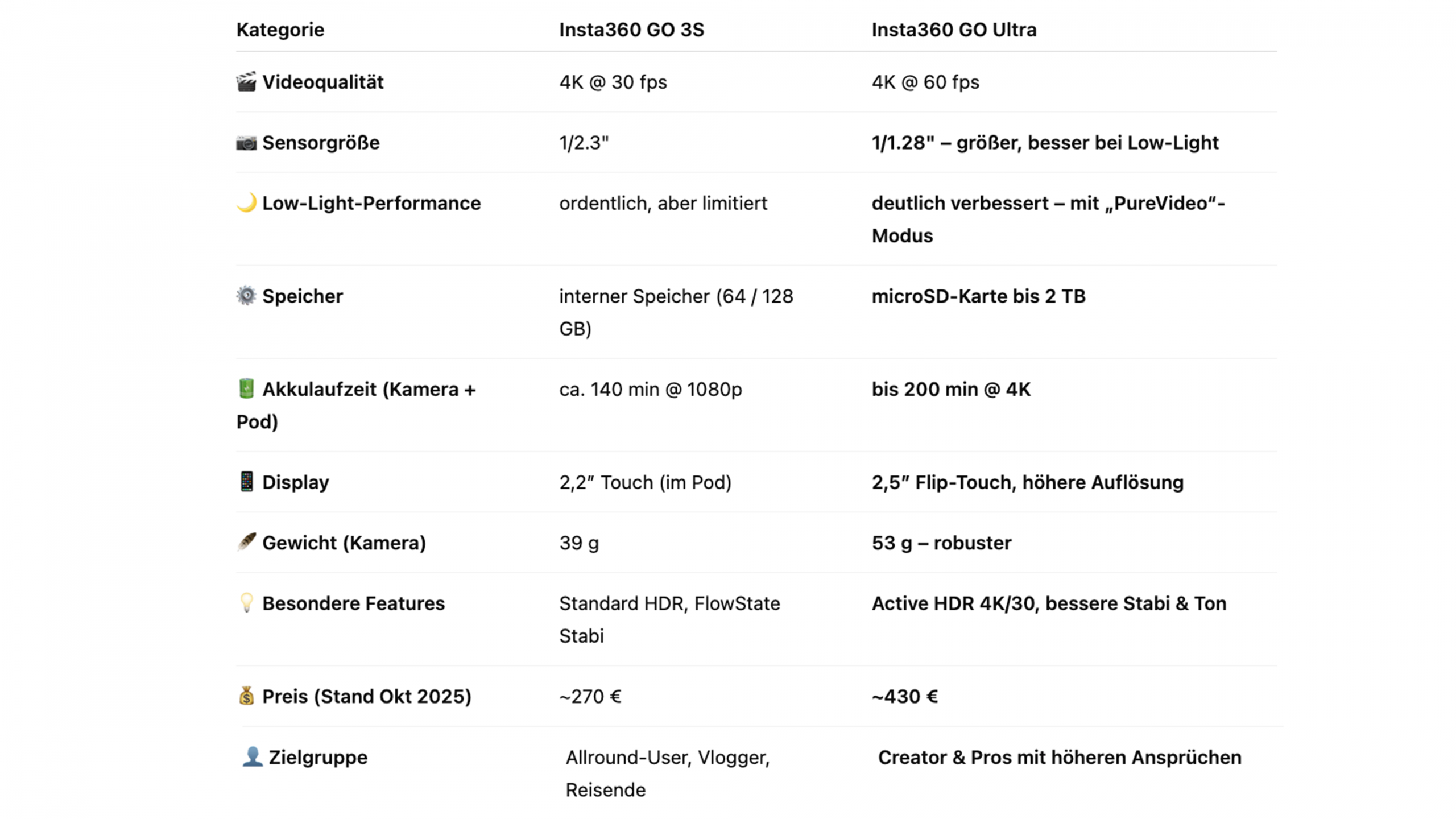Click the 4K @ 60 fps cell
The width and height of the screenshot is (1456, 819).
pos(925,82)
